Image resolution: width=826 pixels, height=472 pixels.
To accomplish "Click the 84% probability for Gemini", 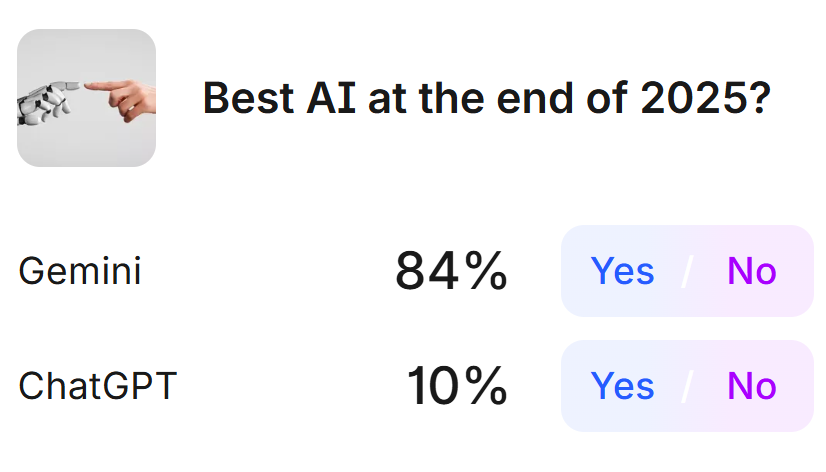I will pyautogui.click(x=451, y=271).
